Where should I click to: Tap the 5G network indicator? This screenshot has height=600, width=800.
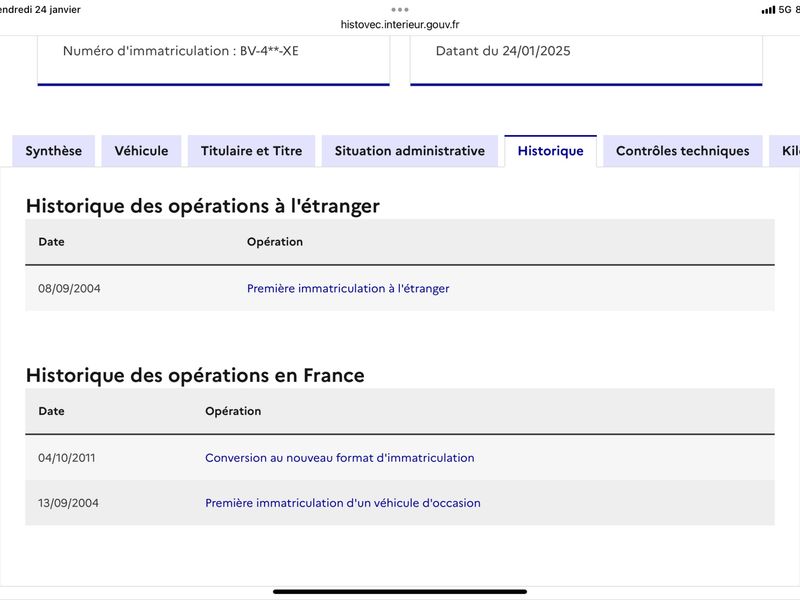click(x=785, y=10)
